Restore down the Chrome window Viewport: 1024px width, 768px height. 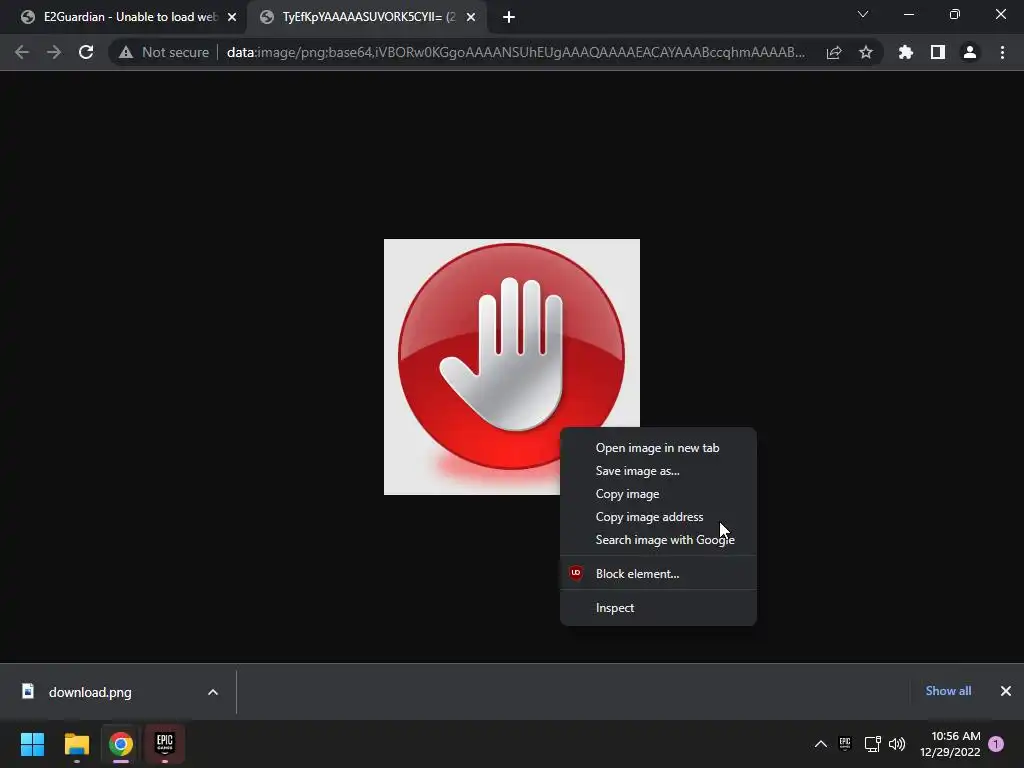(955, 14)
